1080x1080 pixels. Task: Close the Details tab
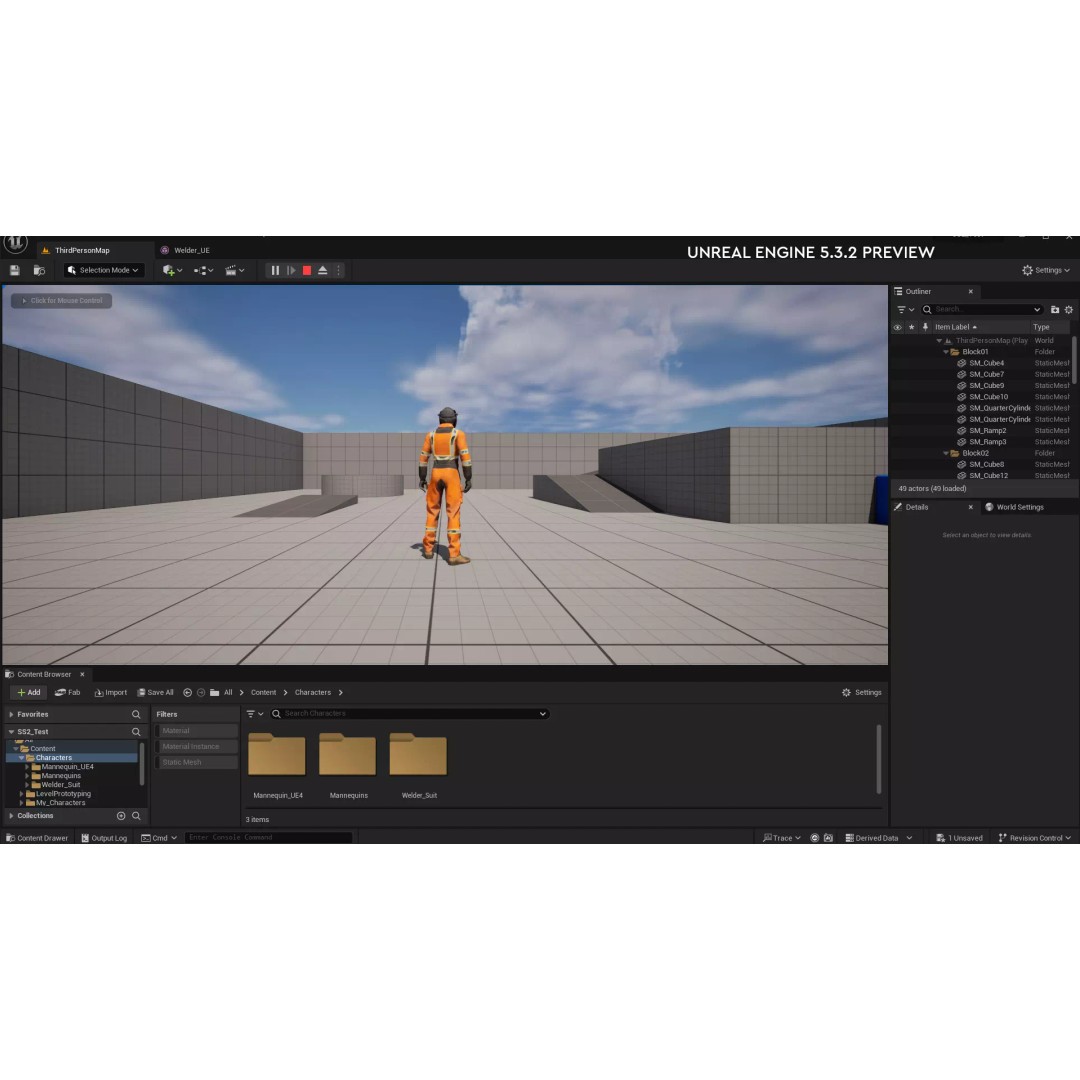pos(970,508)
